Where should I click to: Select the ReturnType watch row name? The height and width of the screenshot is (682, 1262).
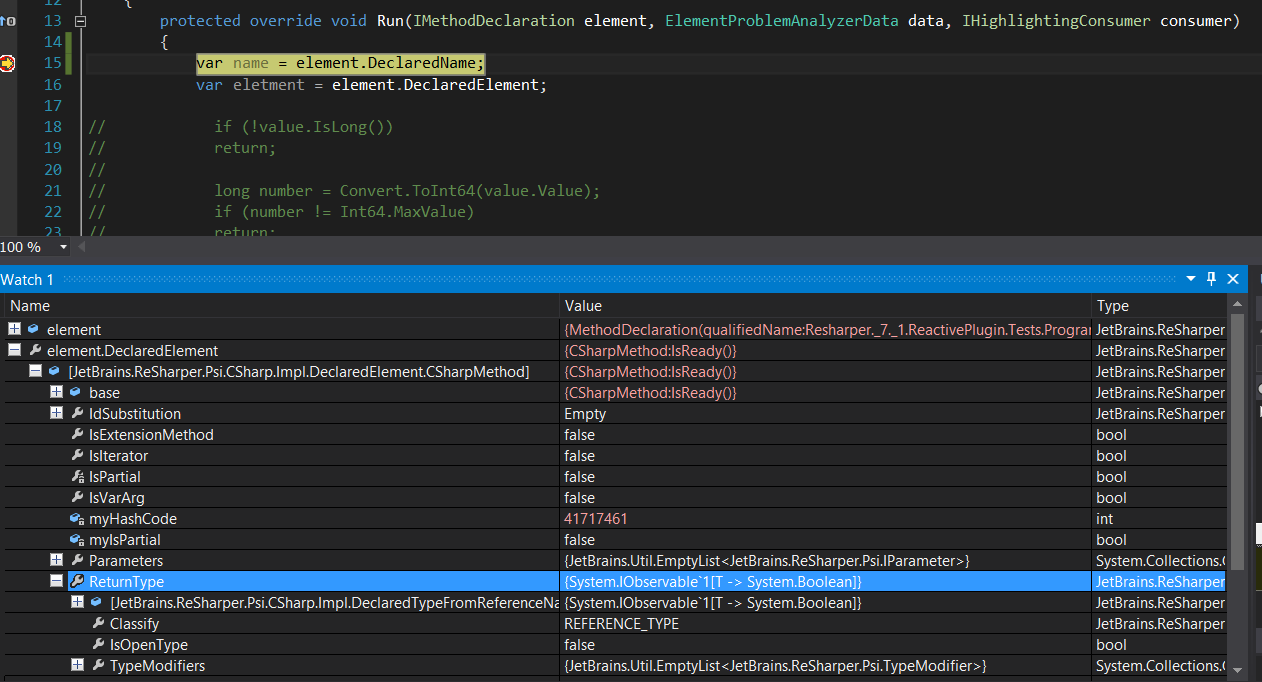(x=126, y=581)
